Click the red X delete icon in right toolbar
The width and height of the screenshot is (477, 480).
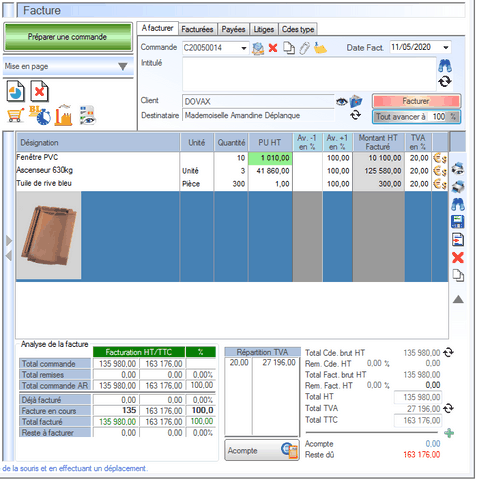458,258
